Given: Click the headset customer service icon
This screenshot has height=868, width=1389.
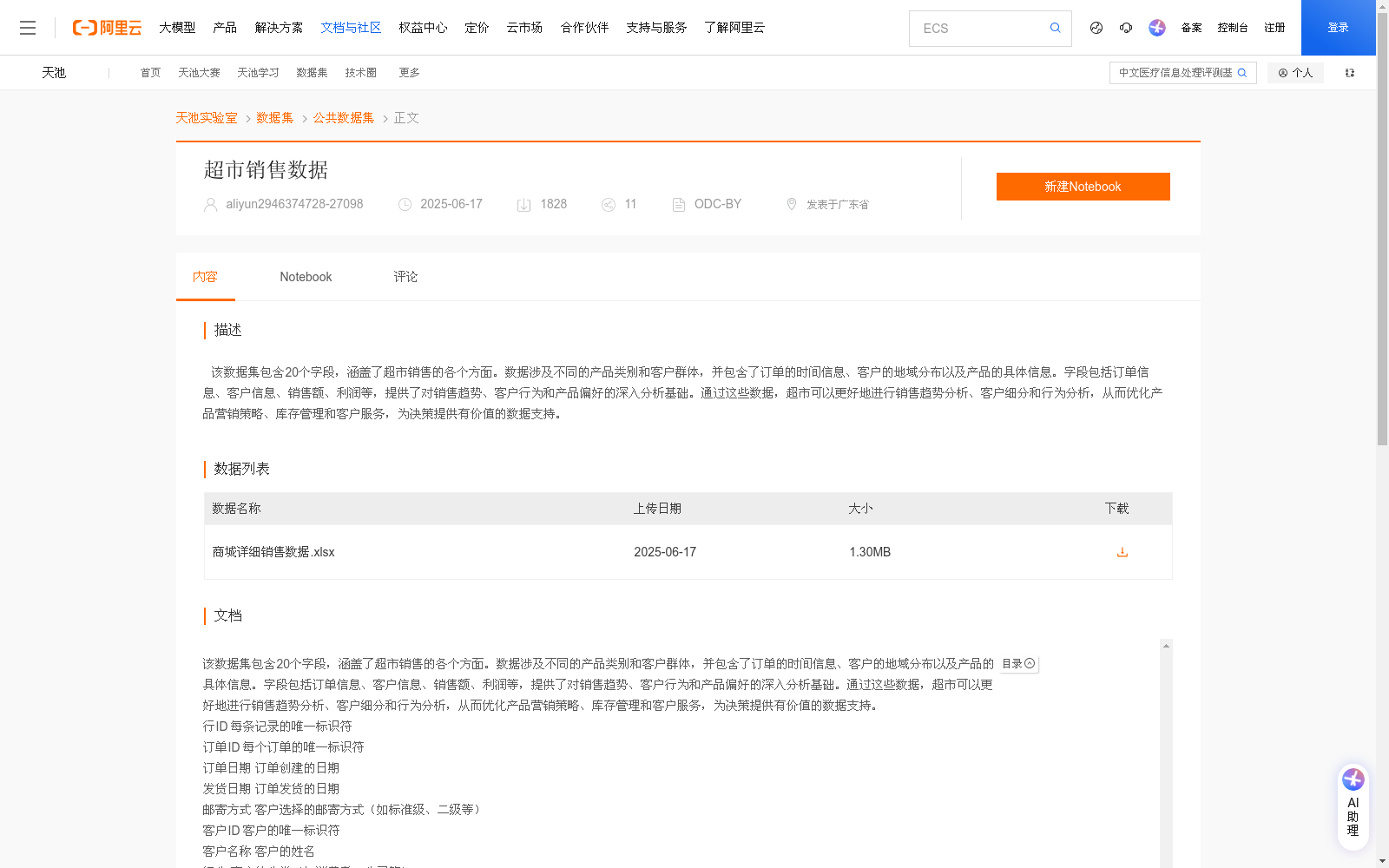Looking at the screenshot, I should coord(1126,28).
